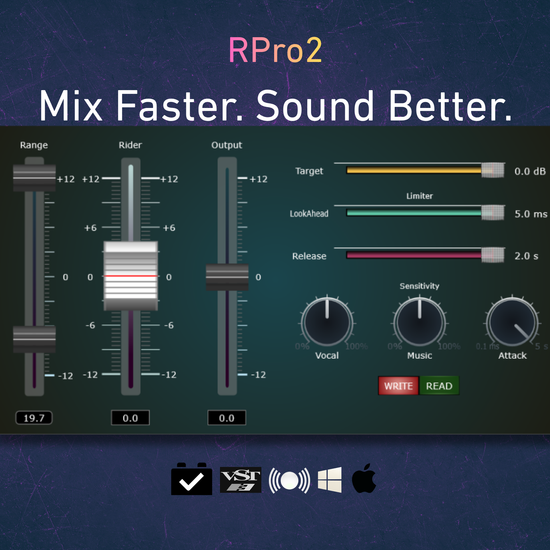Click the Vocal sensitivity knob
The height and width of the screenshot is (550, 550).
327,322
